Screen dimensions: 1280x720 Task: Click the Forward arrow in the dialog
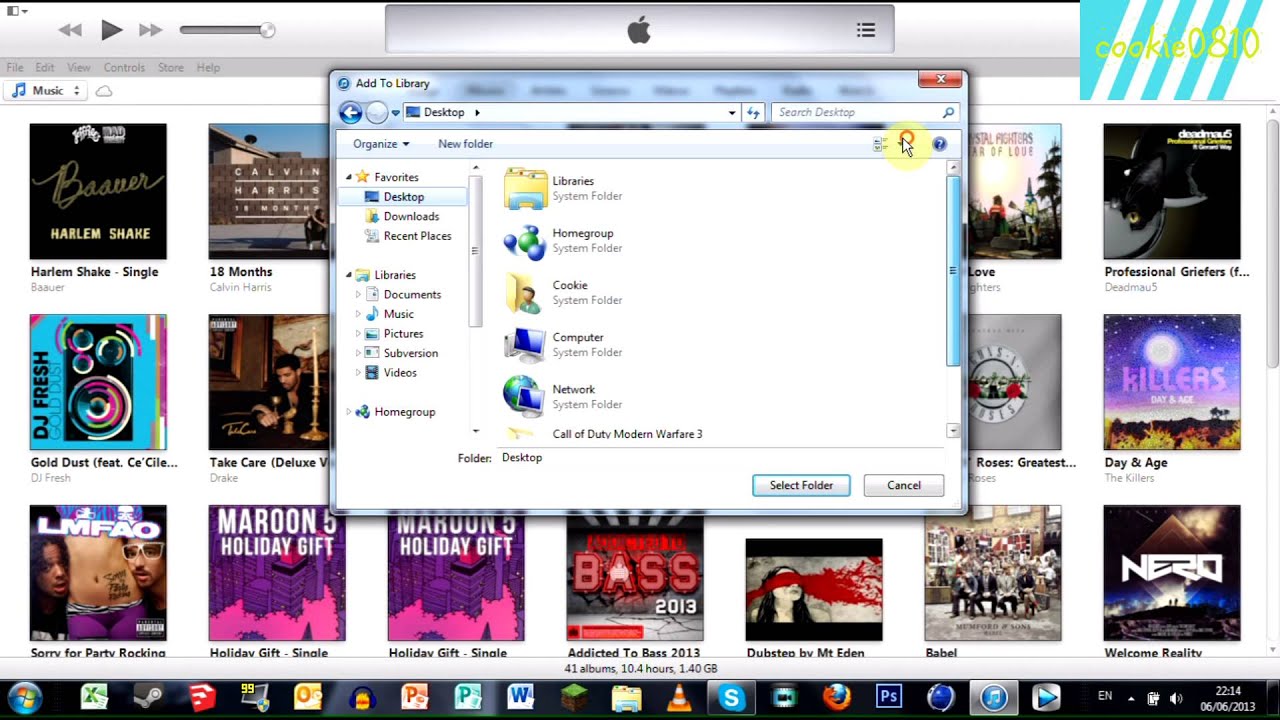tap(377, 112)
